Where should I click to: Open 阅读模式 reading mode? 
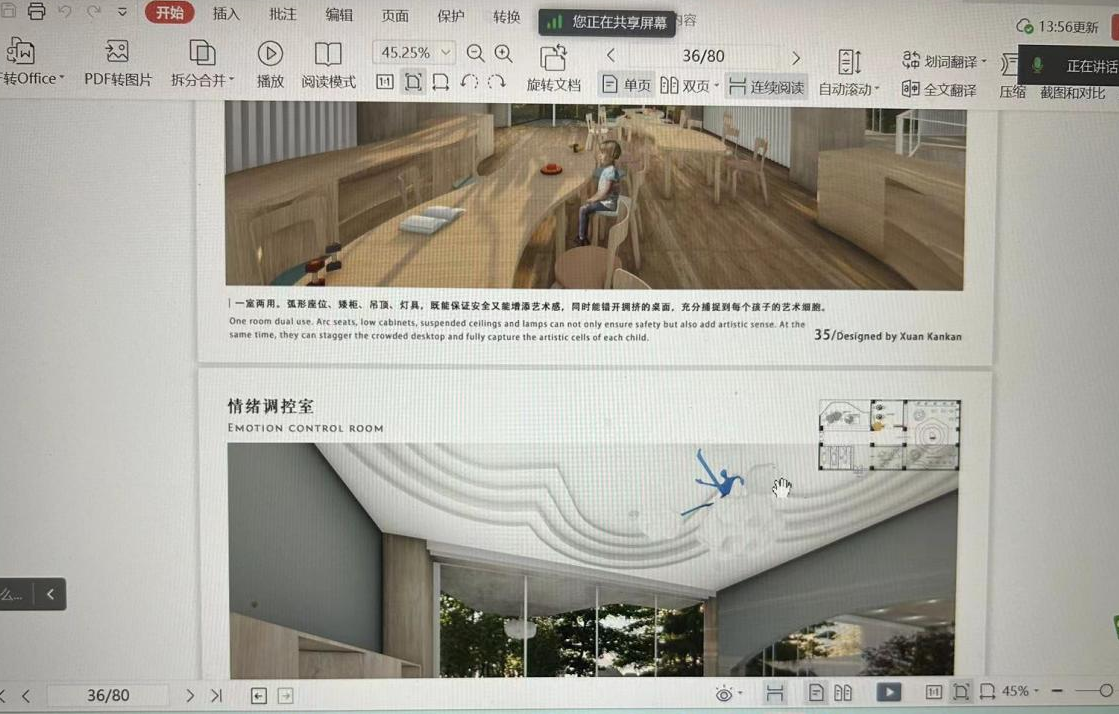click(x=328, y=54)
